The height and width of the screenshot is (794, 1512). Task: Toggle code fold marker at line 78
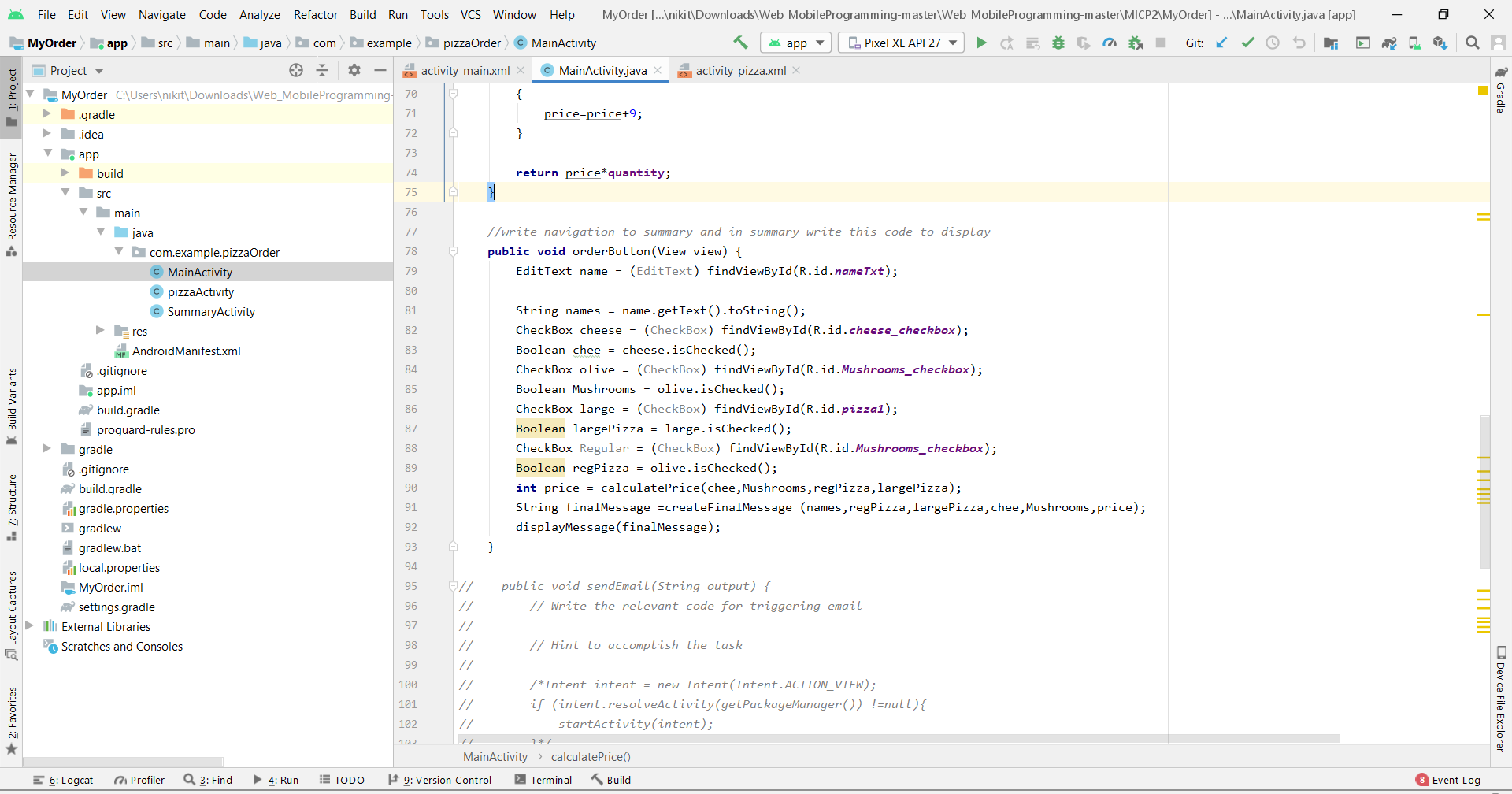pos(453,251)
